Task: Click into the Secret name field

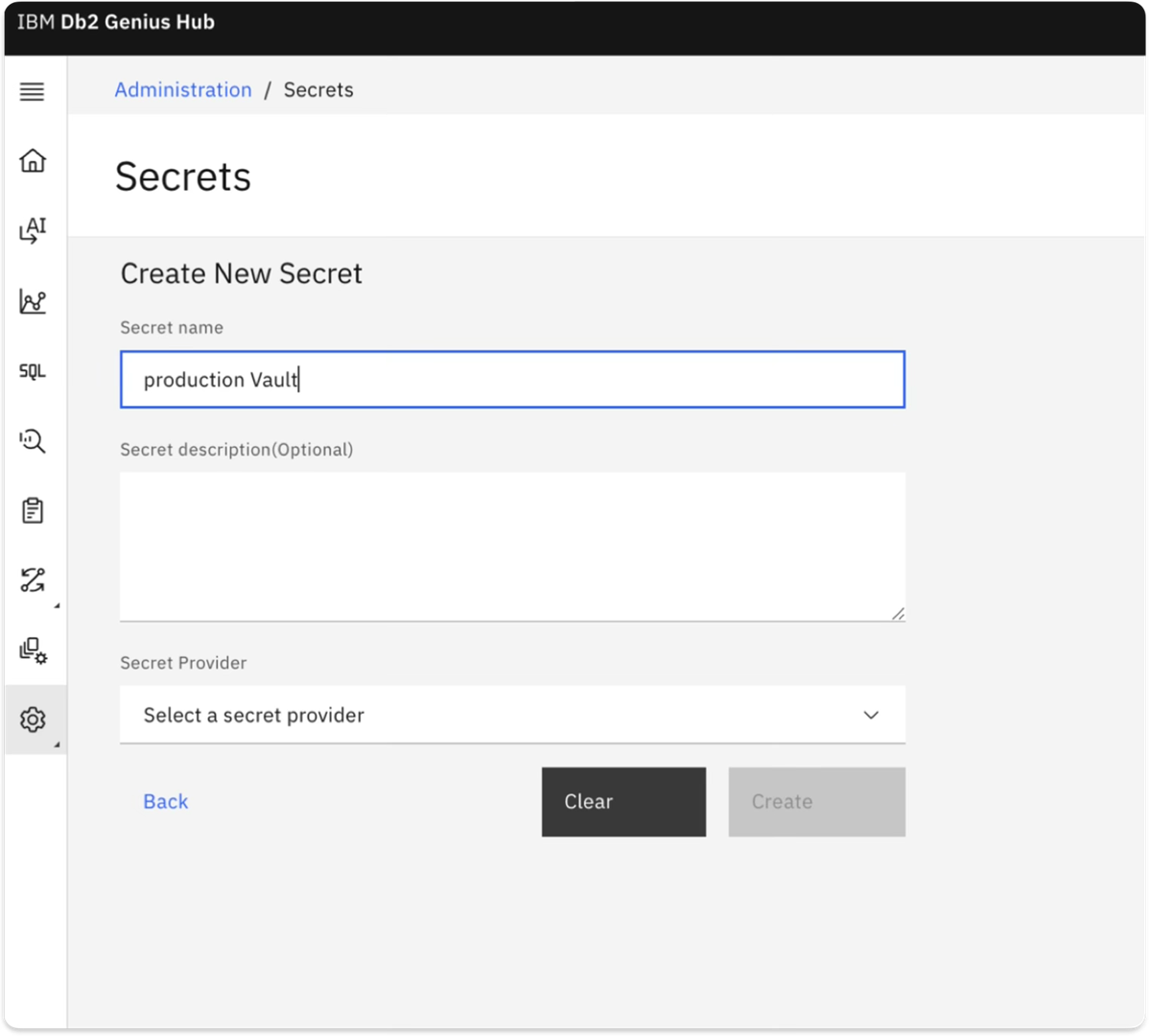Action: click(512, 379)
